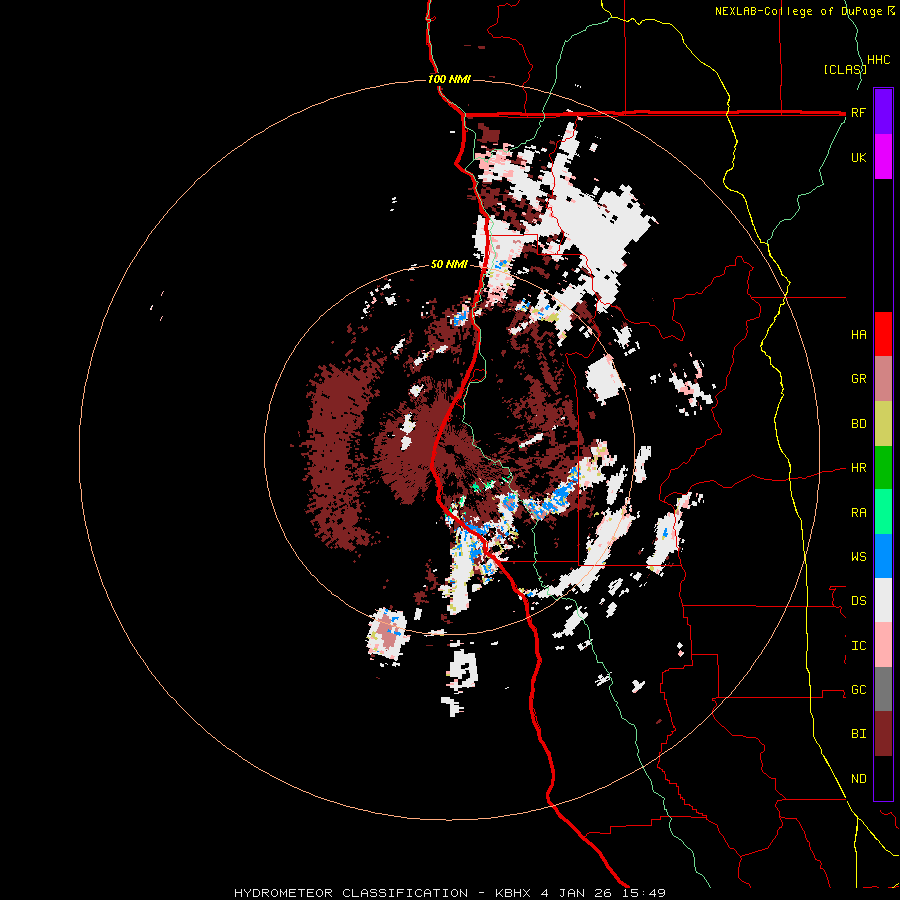Viewport: 900px width, 900px height.
Task: Click the BI legend label
Action: coord(858,734)
